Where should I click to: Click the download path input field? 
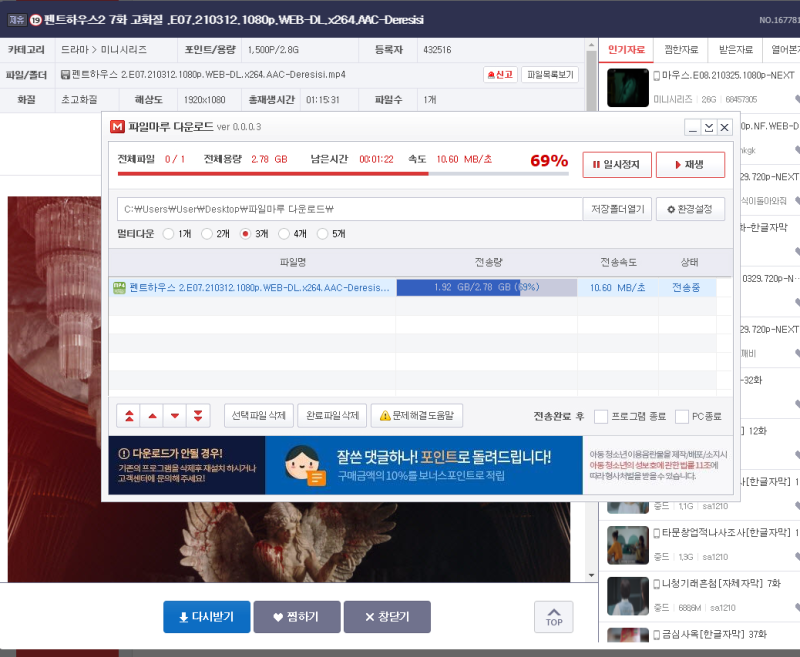[x=350, y=209]
